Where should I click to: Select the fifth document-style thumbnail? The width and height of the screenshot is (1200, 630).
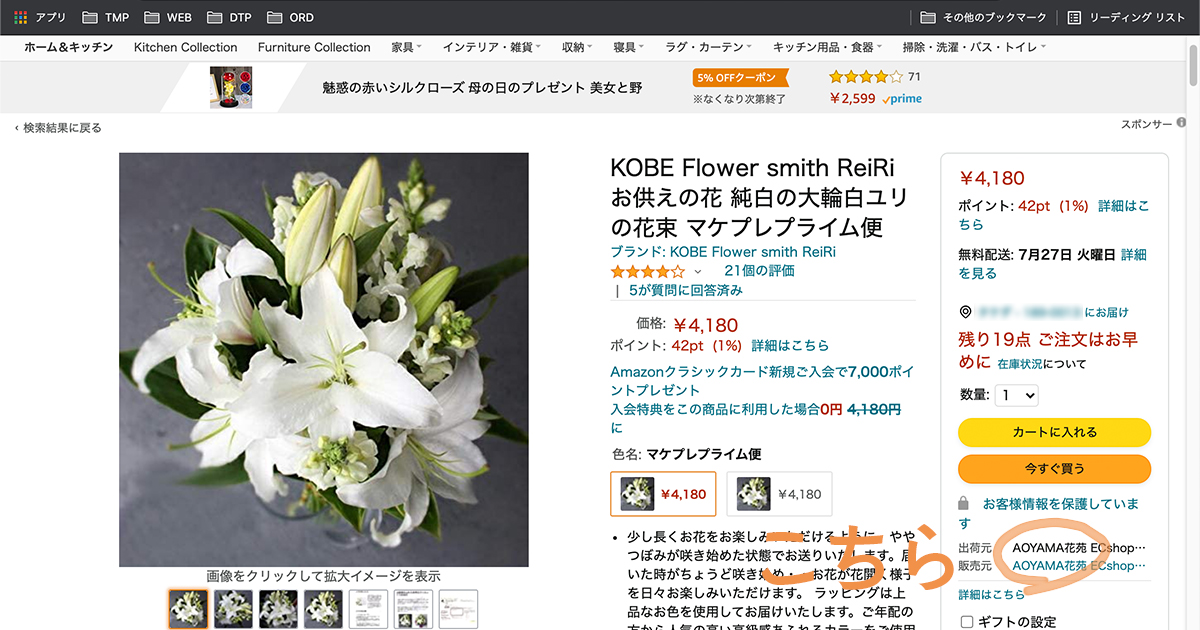tap(368, 609)
